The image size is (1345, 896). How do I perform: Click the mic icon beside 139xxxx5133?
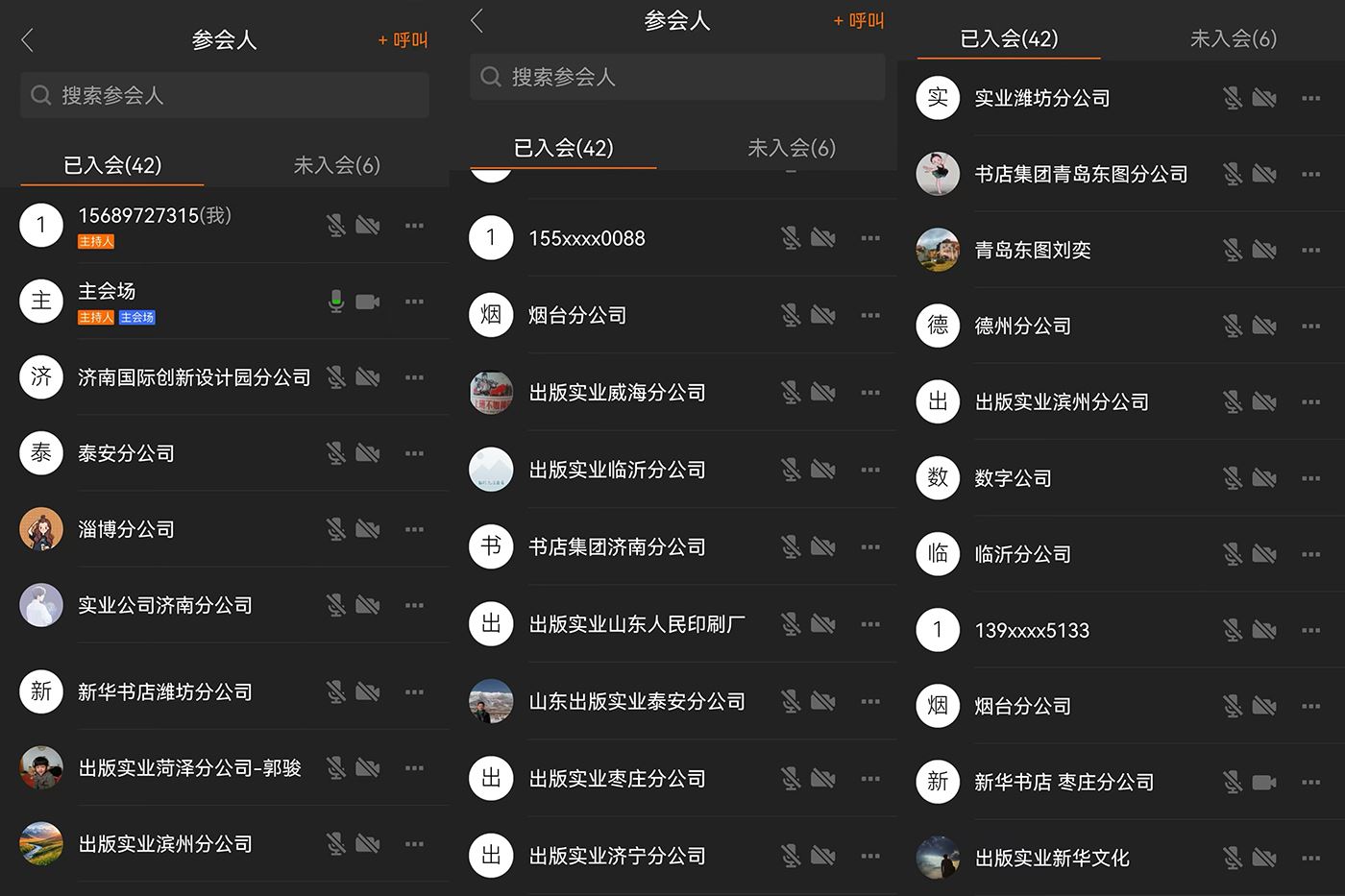coord(1233,630)
